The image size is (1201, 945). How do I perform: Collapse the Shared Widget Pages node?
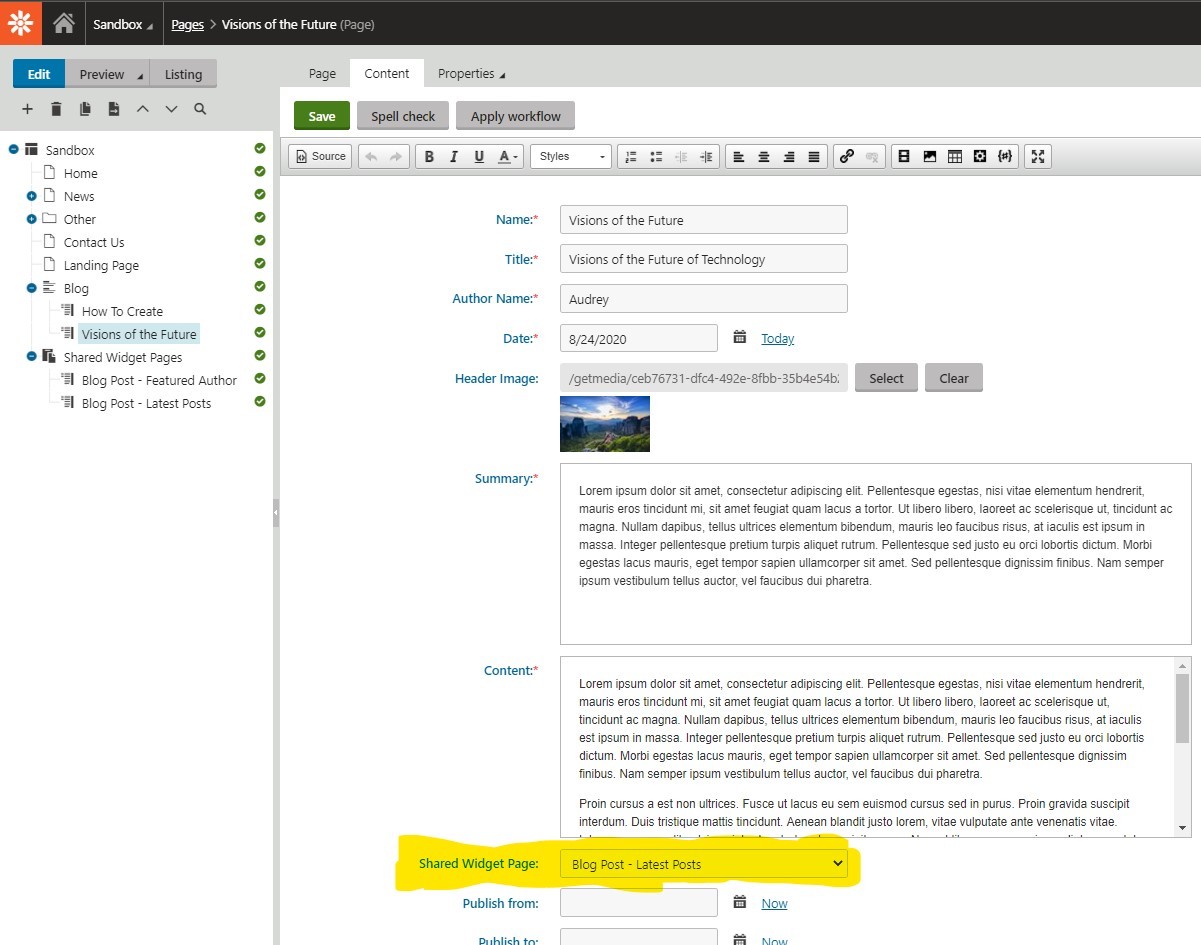click(32, 357)
